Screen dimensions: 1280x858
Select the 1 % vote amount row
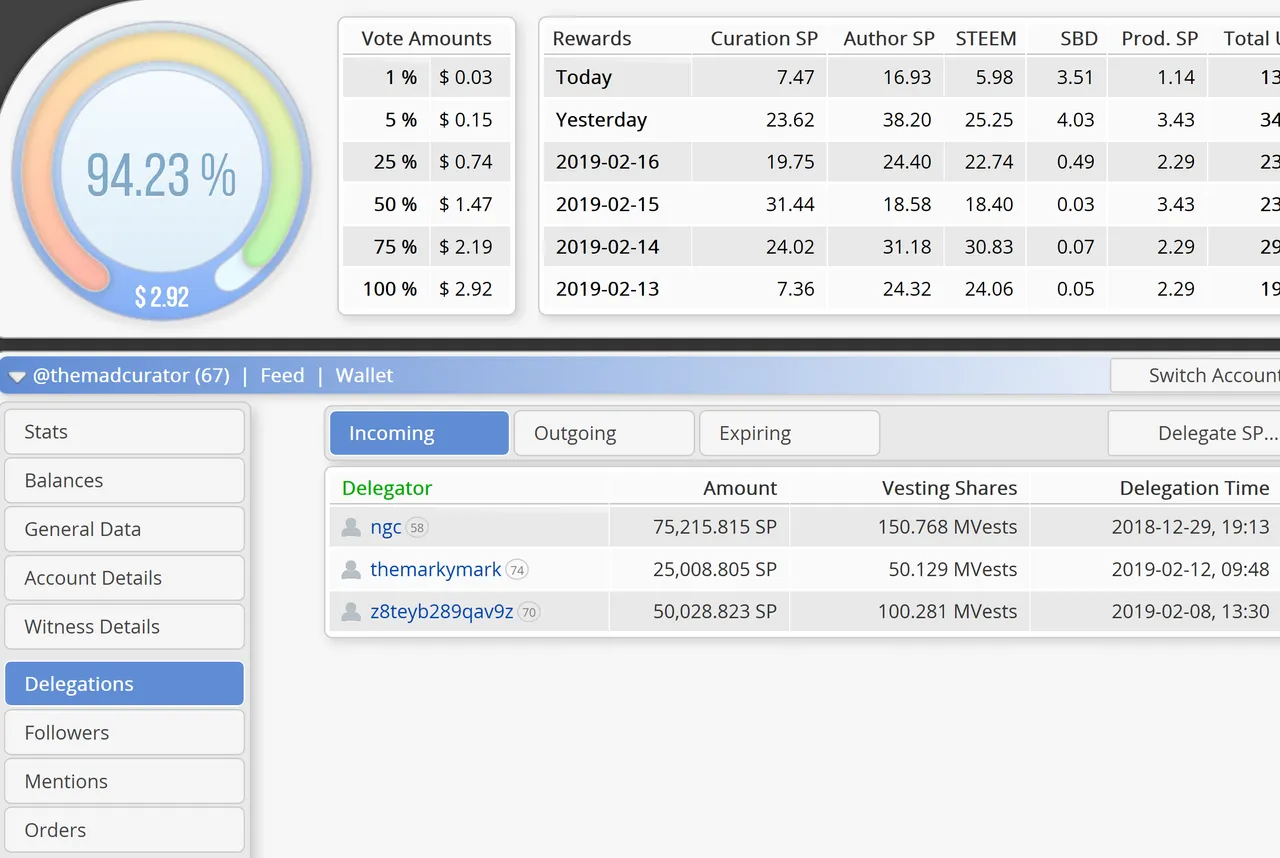point(427,77)
